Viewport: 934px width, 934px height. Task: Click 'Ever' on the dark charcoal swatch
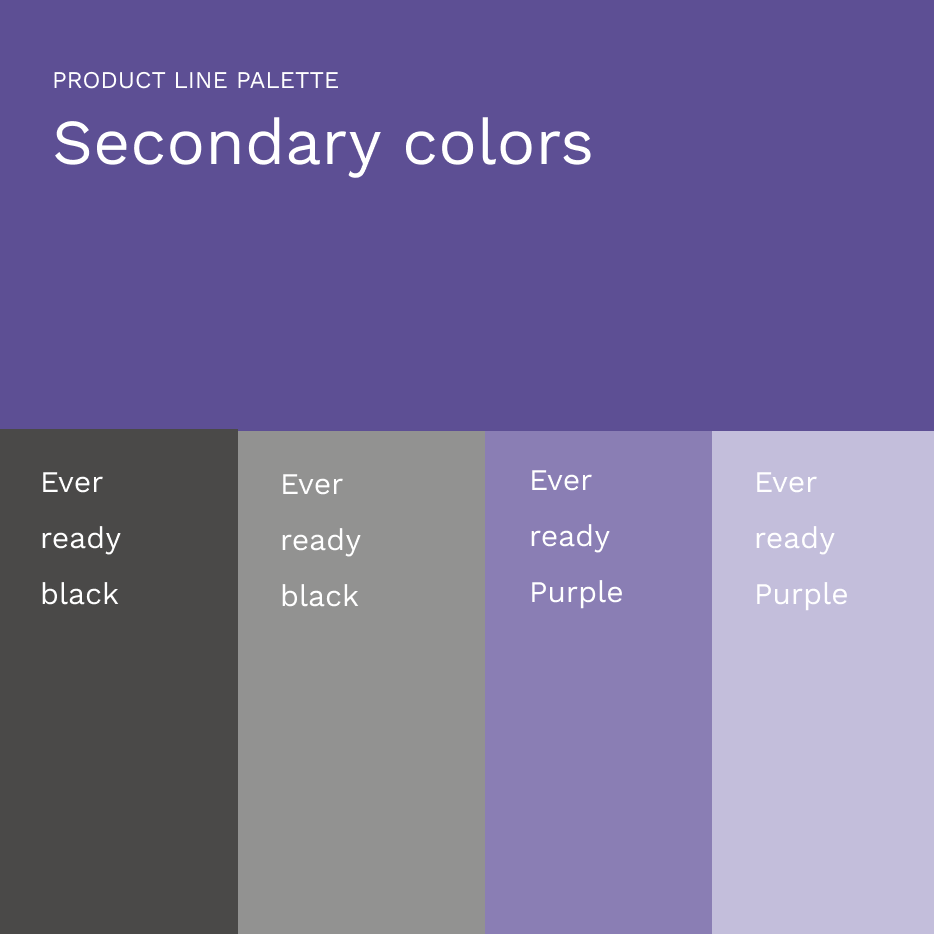pos(72,483)
